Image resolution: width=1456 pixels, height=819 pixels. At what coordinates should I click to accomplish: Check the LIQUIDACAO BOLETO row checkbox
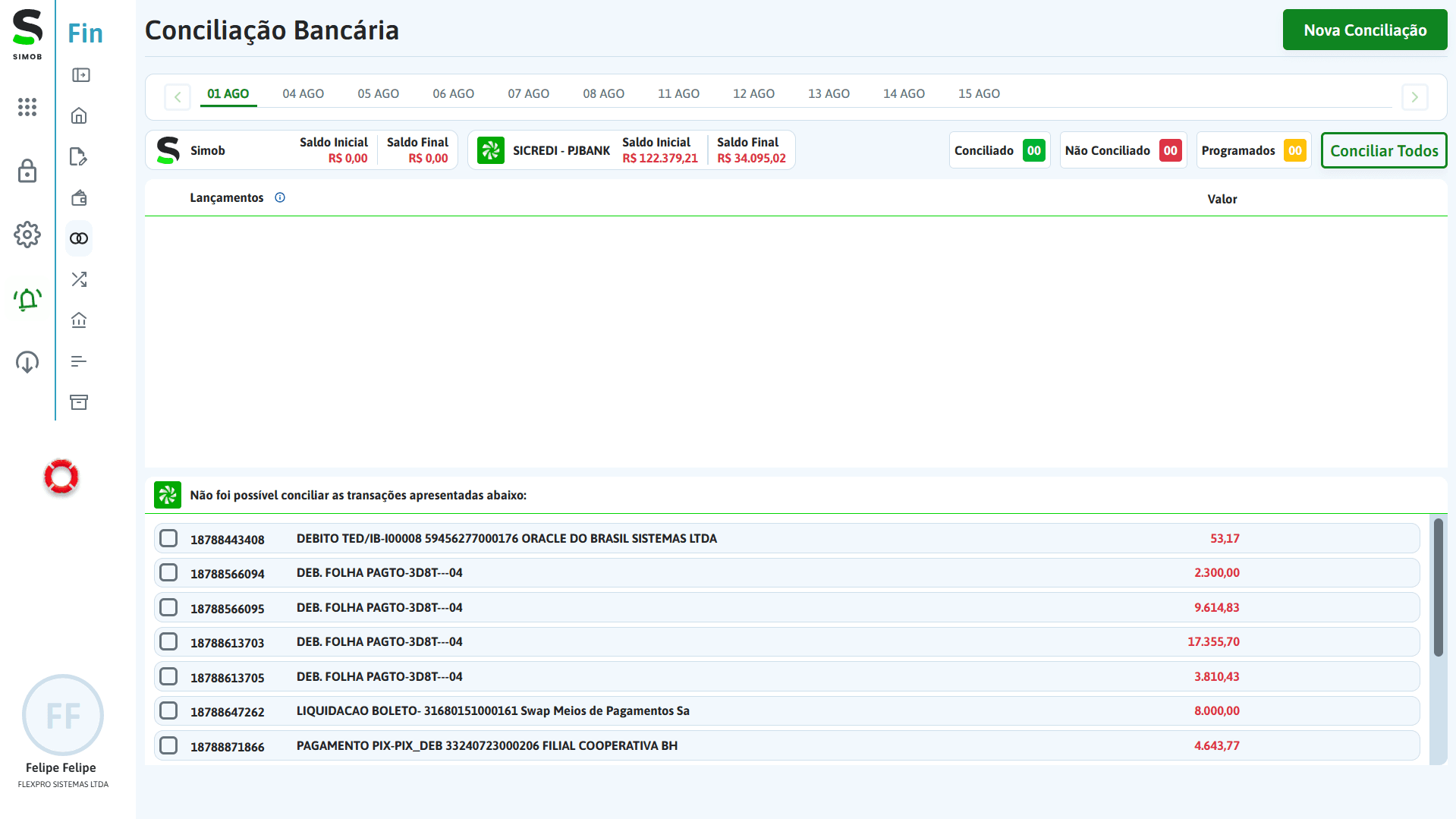[168, 710]
